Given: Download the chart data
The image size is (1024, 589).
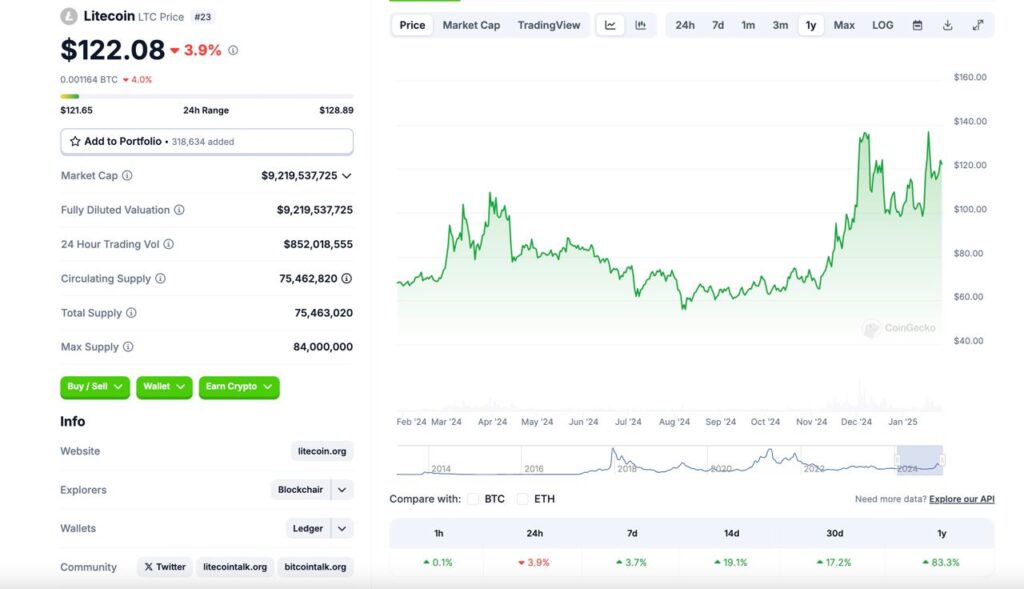Looking at the screenshot, I should (x=948, y=25).
